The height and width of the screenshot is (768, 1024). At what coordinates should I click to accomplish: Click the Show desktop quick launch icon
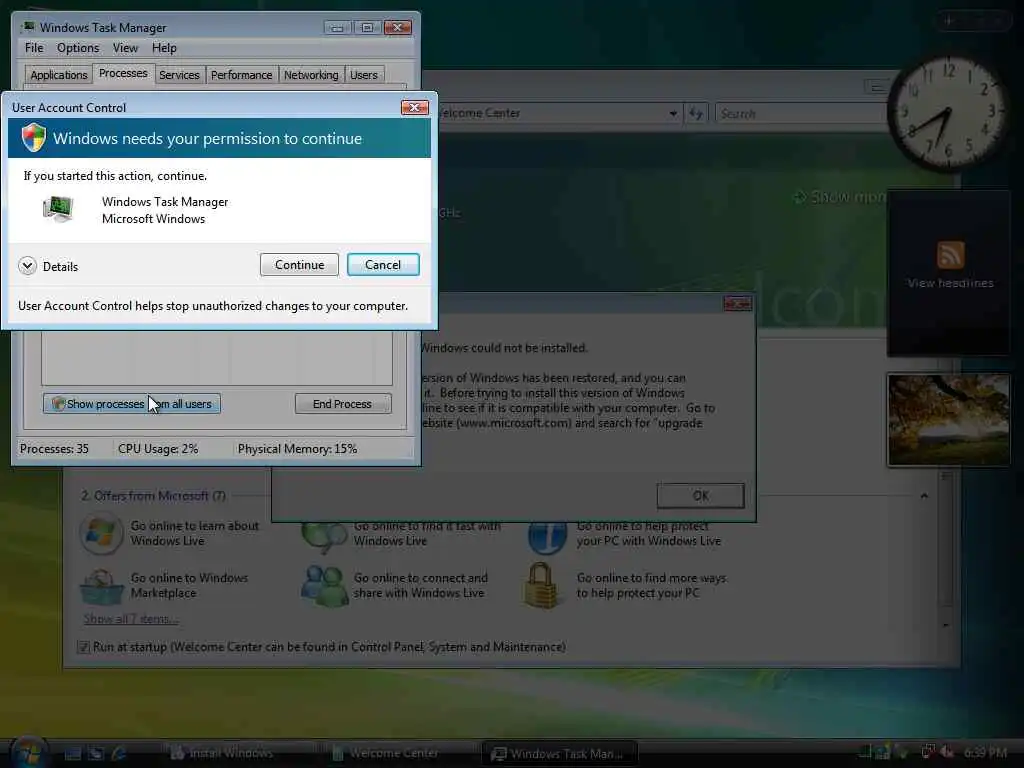[72, 754]
